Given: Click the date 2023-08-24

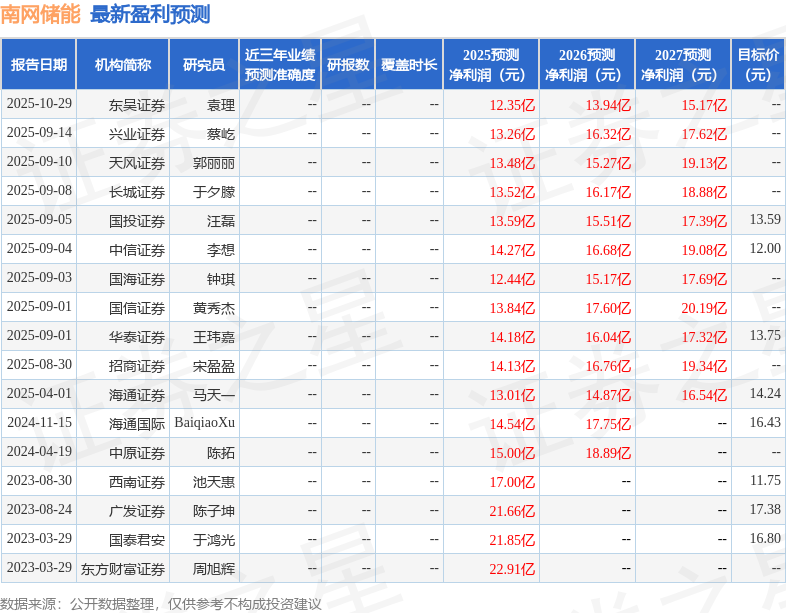Looking at the screenshot, I should [x=39, y=509].
